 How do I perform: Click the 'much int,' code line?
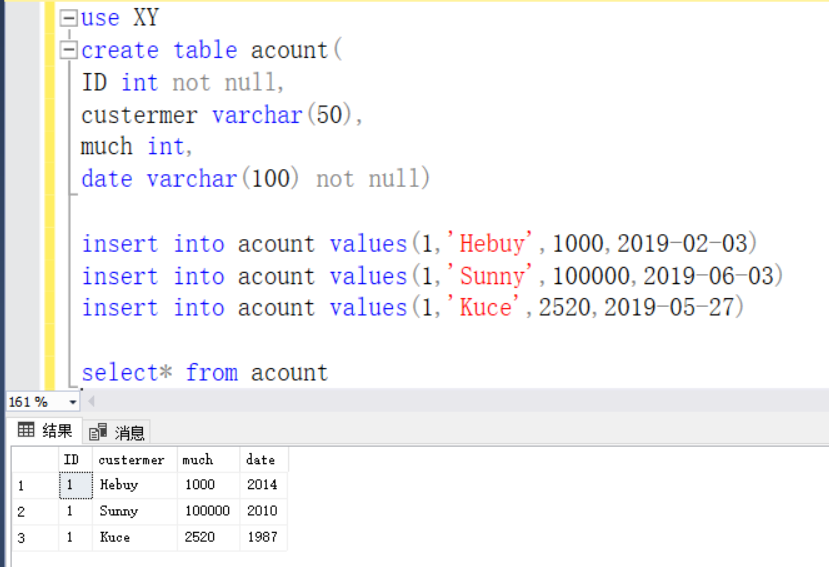[x=136, y=147]
